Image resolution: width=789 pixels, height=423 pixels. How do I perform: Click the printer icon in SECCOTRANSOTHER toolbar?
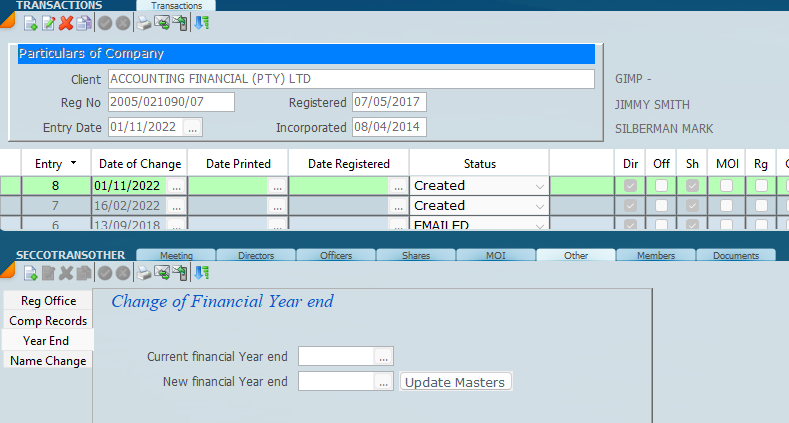[144, 273]
